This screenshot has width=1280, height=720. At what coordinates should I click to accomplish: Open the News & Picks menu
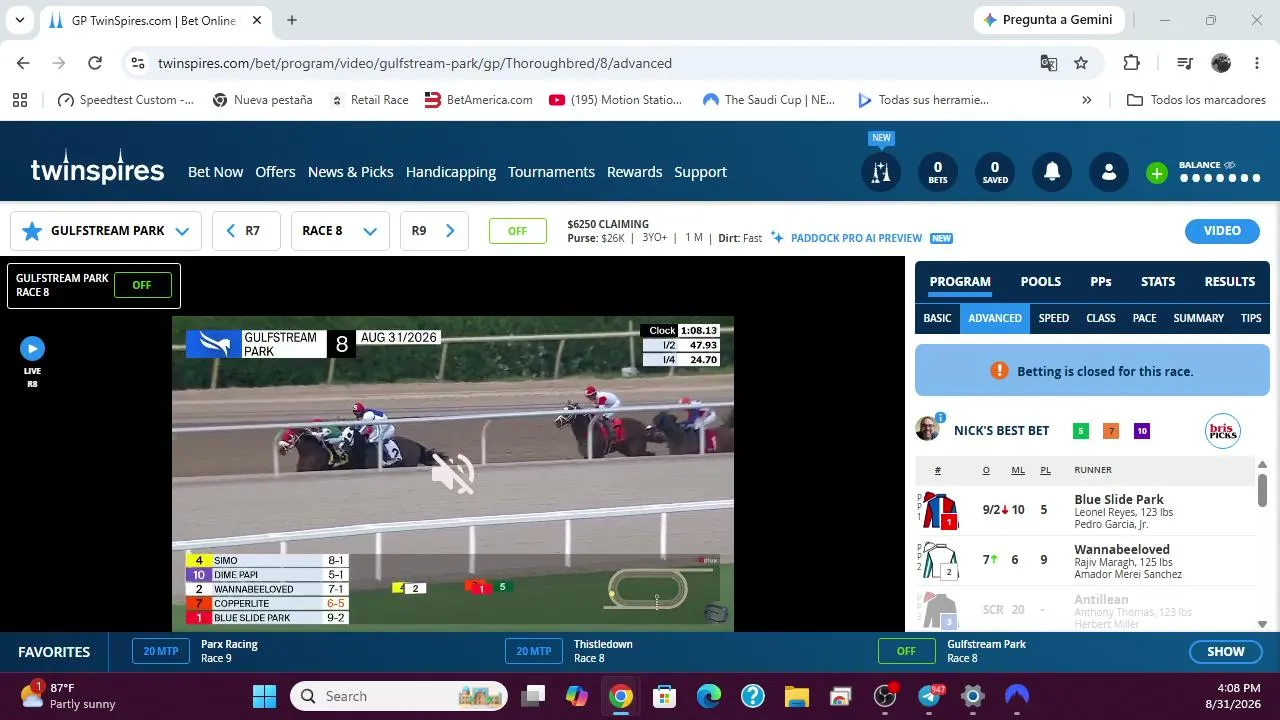(350, 172)
